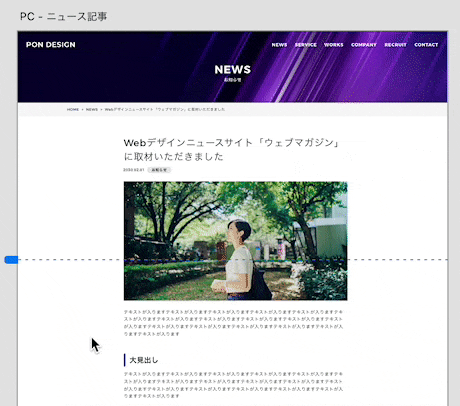
Task: Select the 大見出し heading
Action: (x=144, y=360)
